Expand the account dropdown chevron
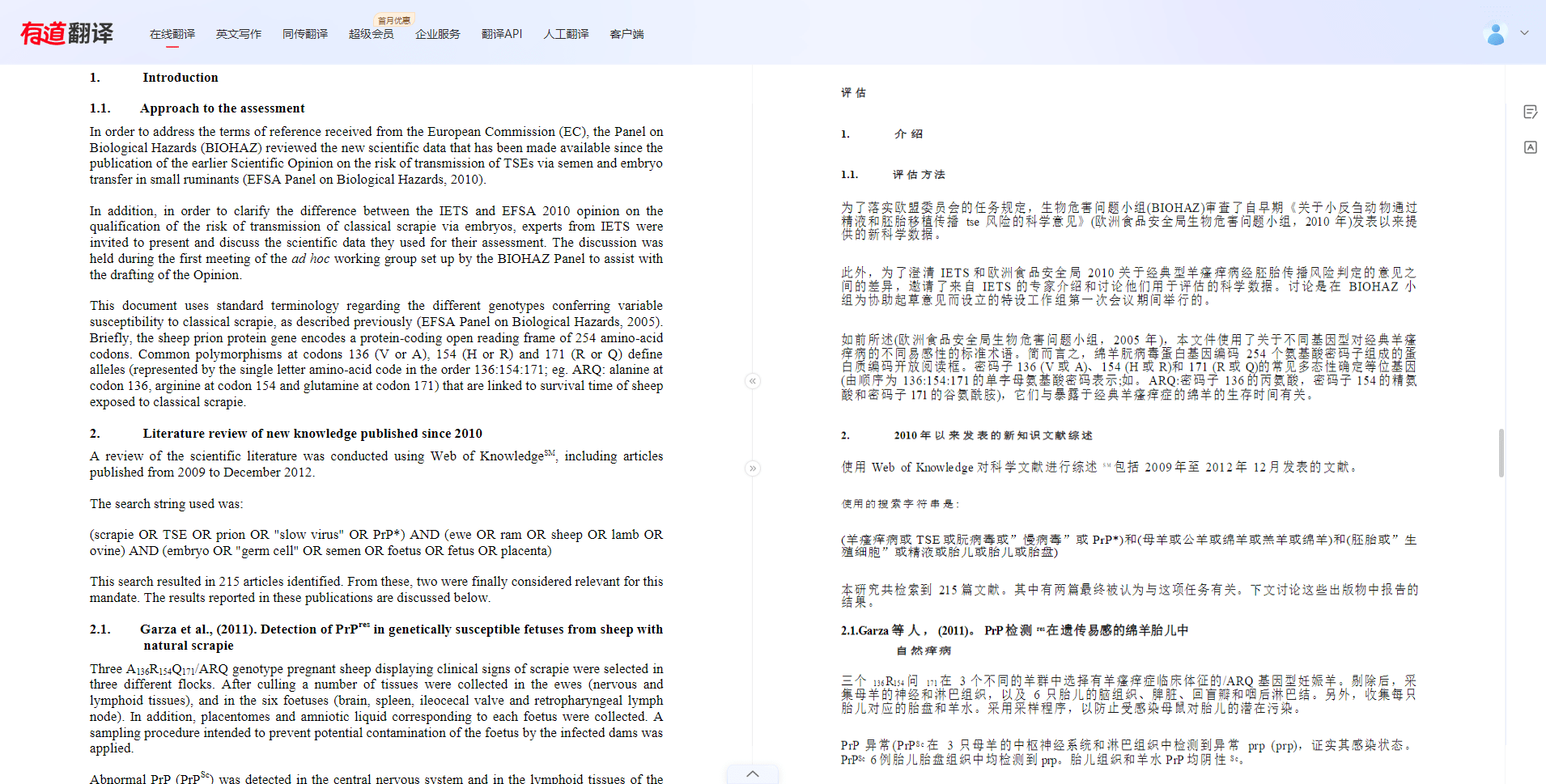 (x=1524, y=33)
